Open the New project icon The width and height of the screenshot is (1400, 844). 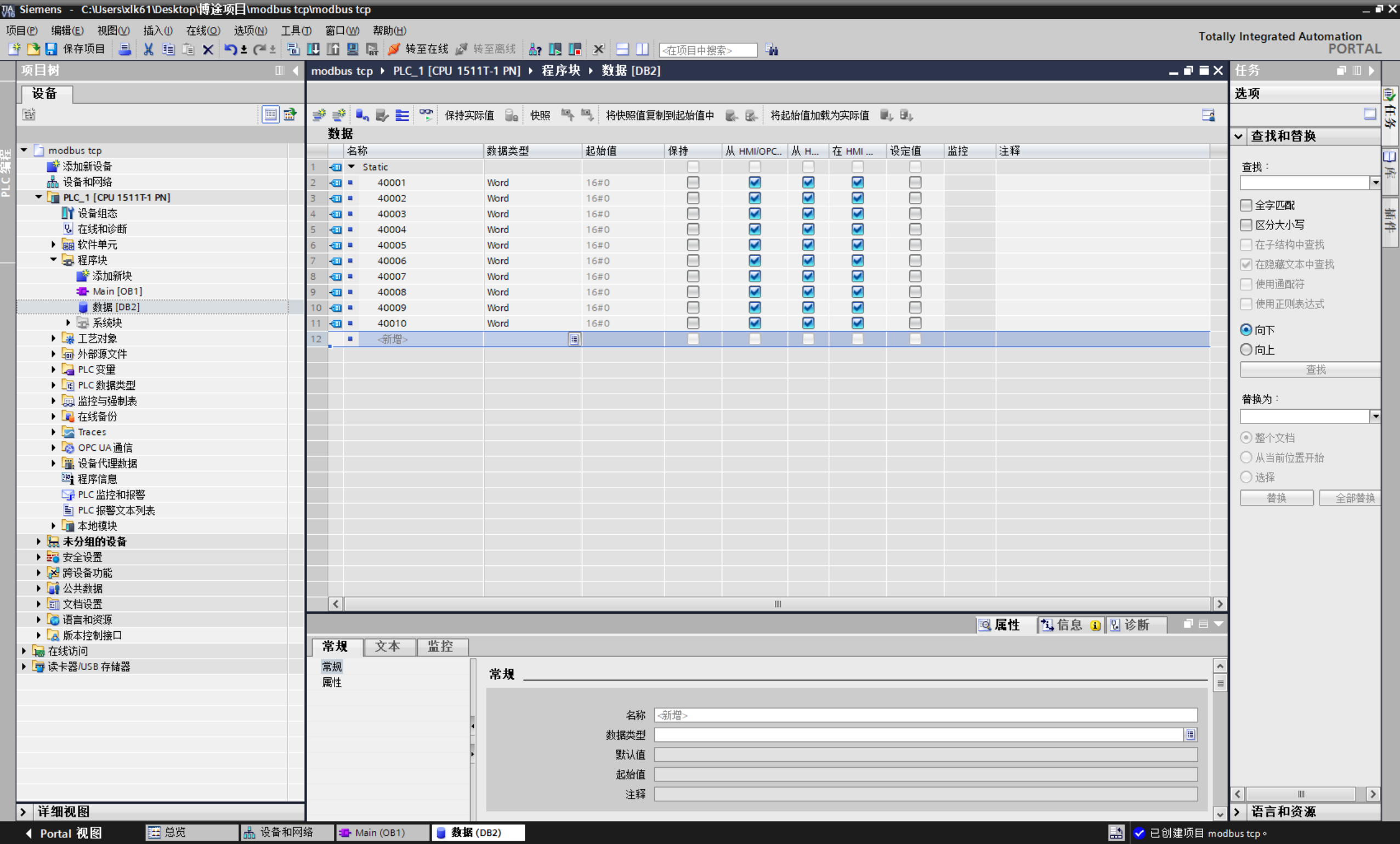(x=14, y=49)
